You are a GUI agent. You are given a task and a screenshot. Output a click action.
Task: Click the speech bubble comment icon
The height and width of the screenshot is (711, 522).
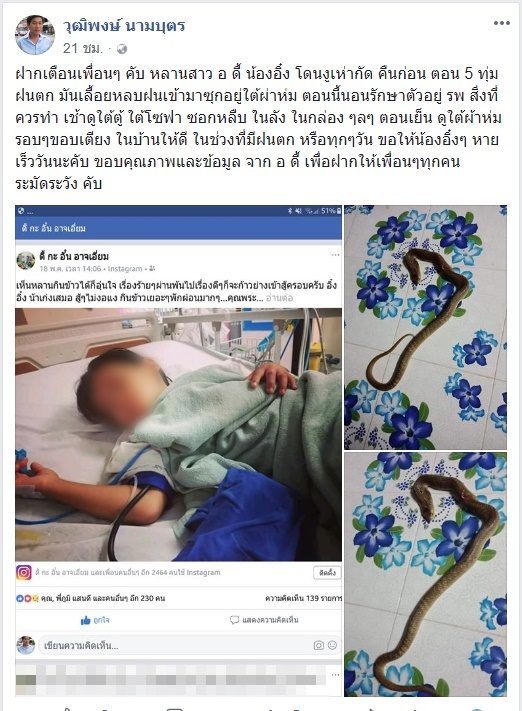(234, 620)
